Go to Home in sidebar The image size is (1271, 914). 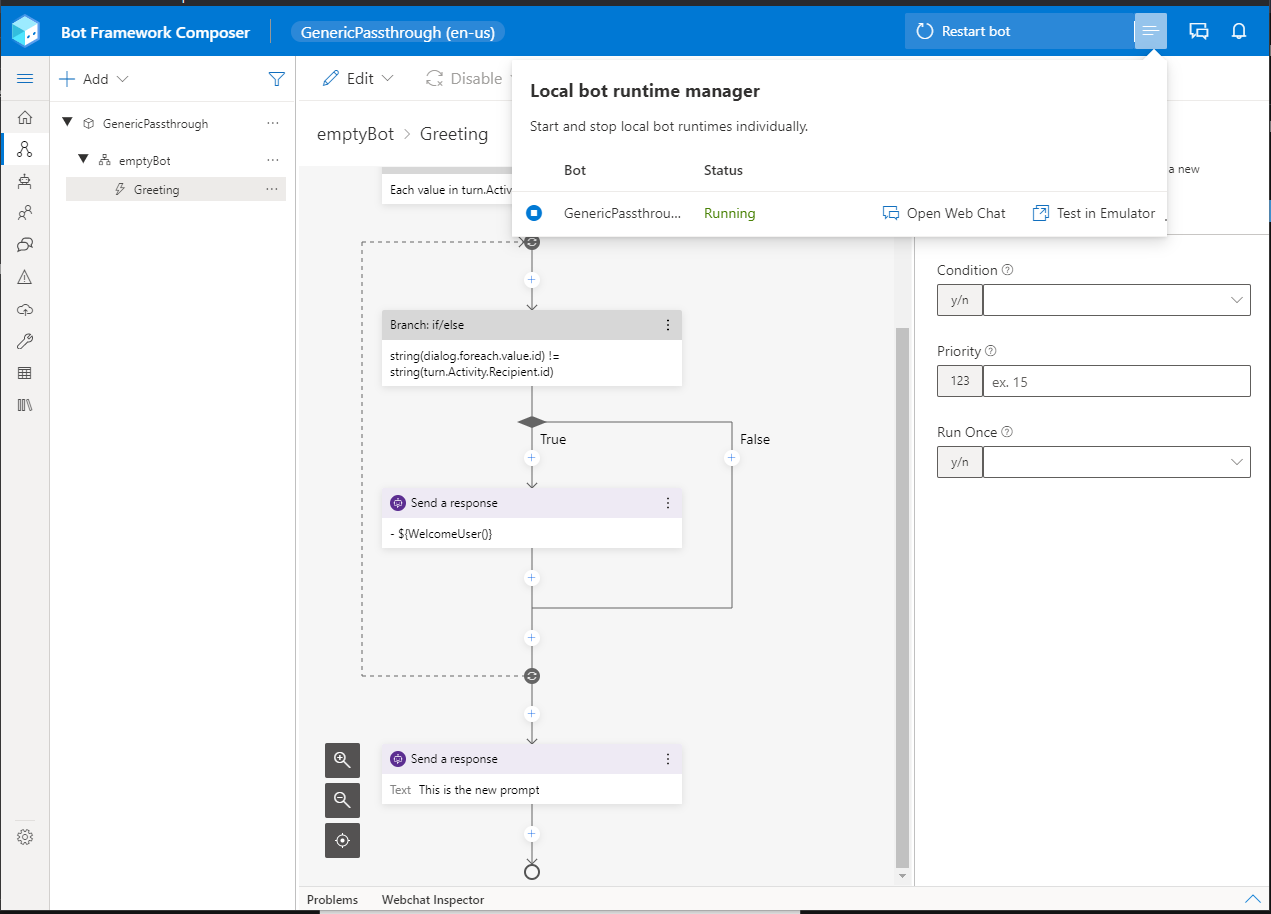pos(25,117)
